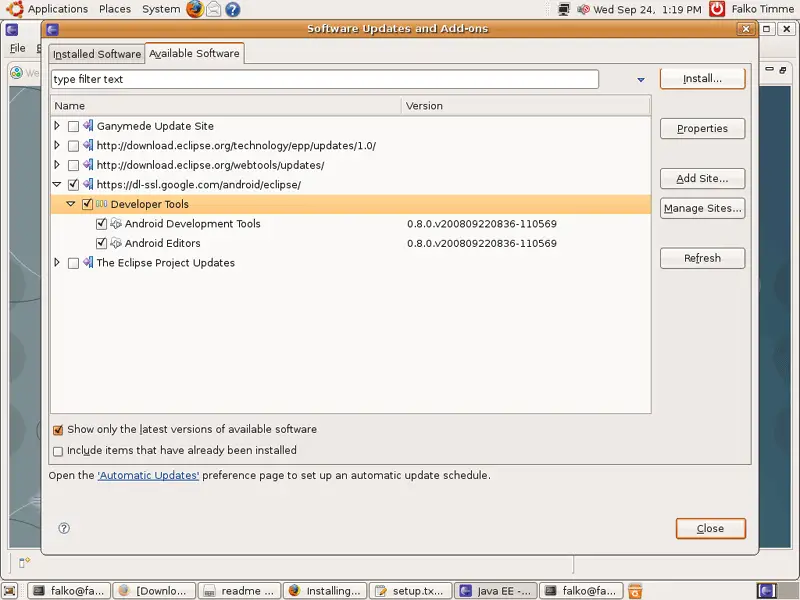Uncheck the Android Editors checkbox
This screenshot has width=800, height=600.
101,243
